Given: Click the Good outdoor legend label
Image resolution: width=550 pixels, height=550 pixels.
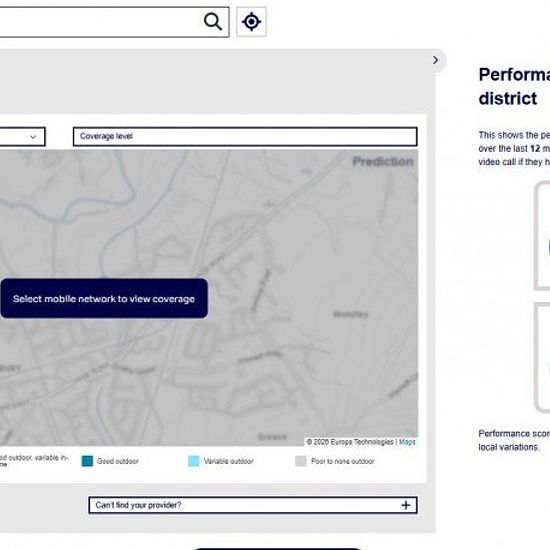Looking at the screenshot, I should [x=118, y=461].
